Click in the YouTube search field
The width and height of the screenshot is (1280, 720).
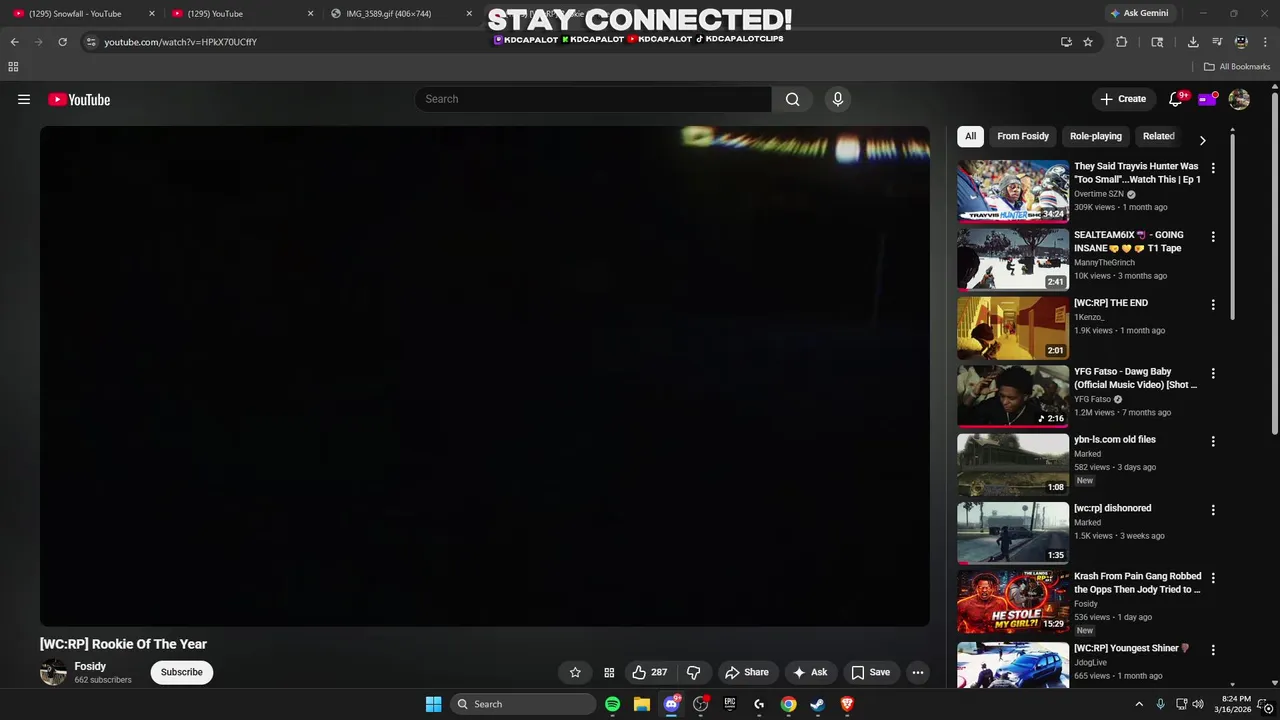coord(593,99)
